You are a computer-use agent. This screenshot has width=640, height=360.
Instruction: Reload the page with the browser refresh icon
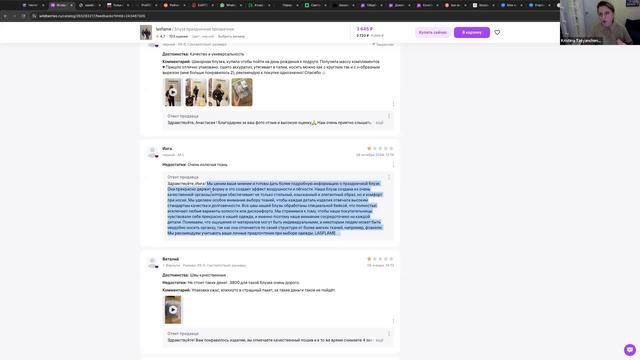point(23,16)
